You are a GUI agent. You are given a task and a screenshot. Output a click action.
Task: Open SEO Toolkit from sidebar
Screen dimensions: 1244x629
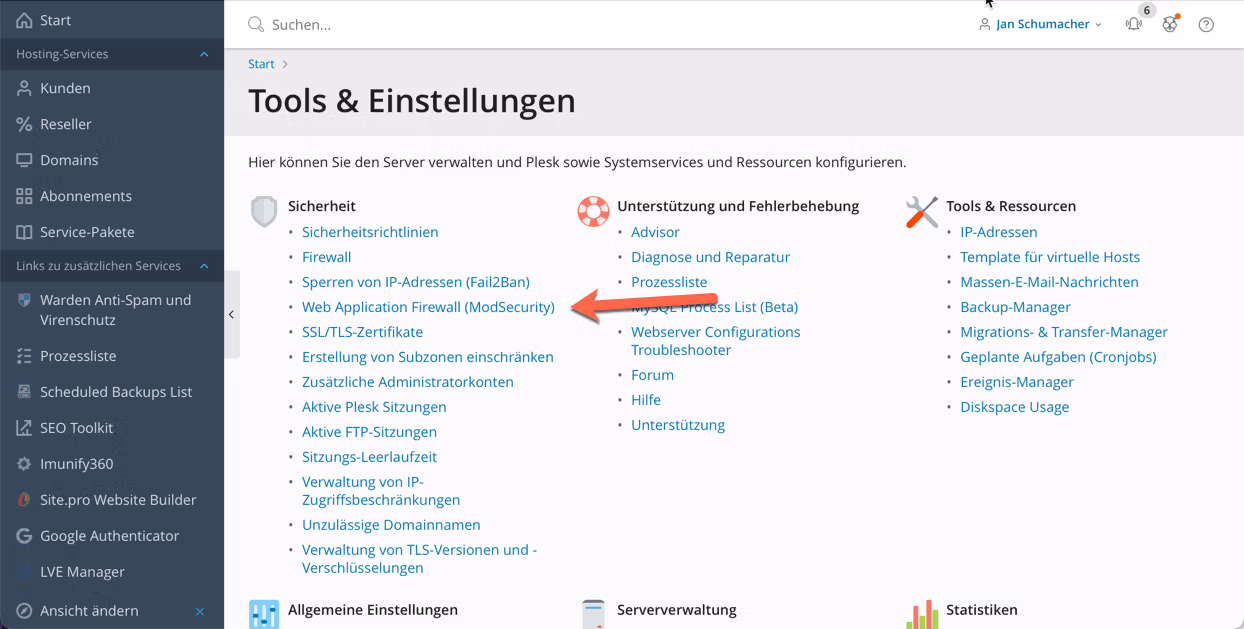tap(76, 428)
